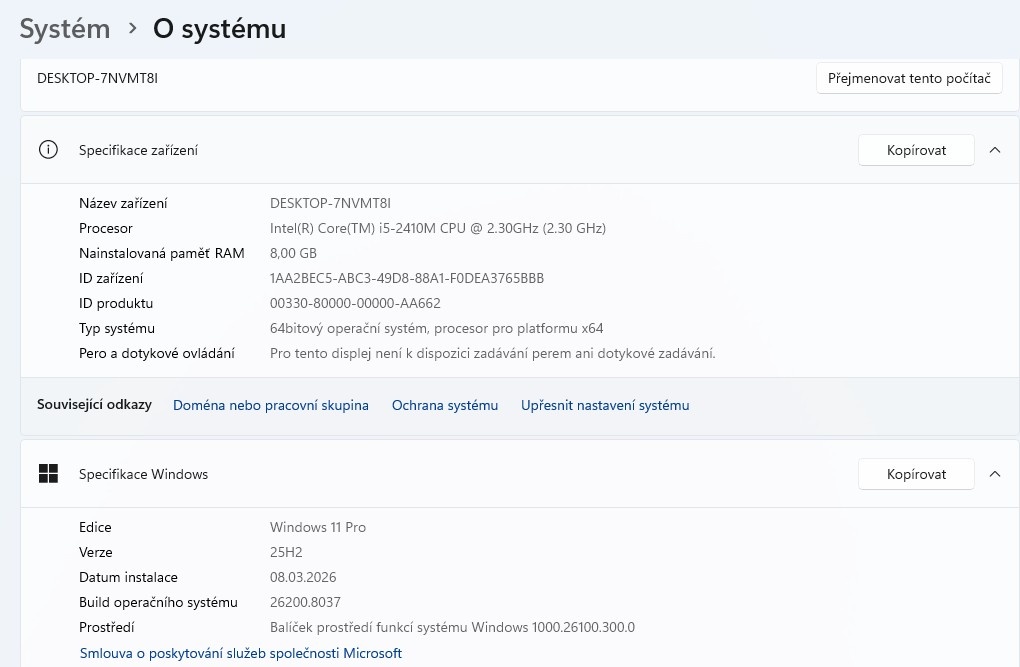
Task: Select the version value 25H2
Action: click(286, 552)
